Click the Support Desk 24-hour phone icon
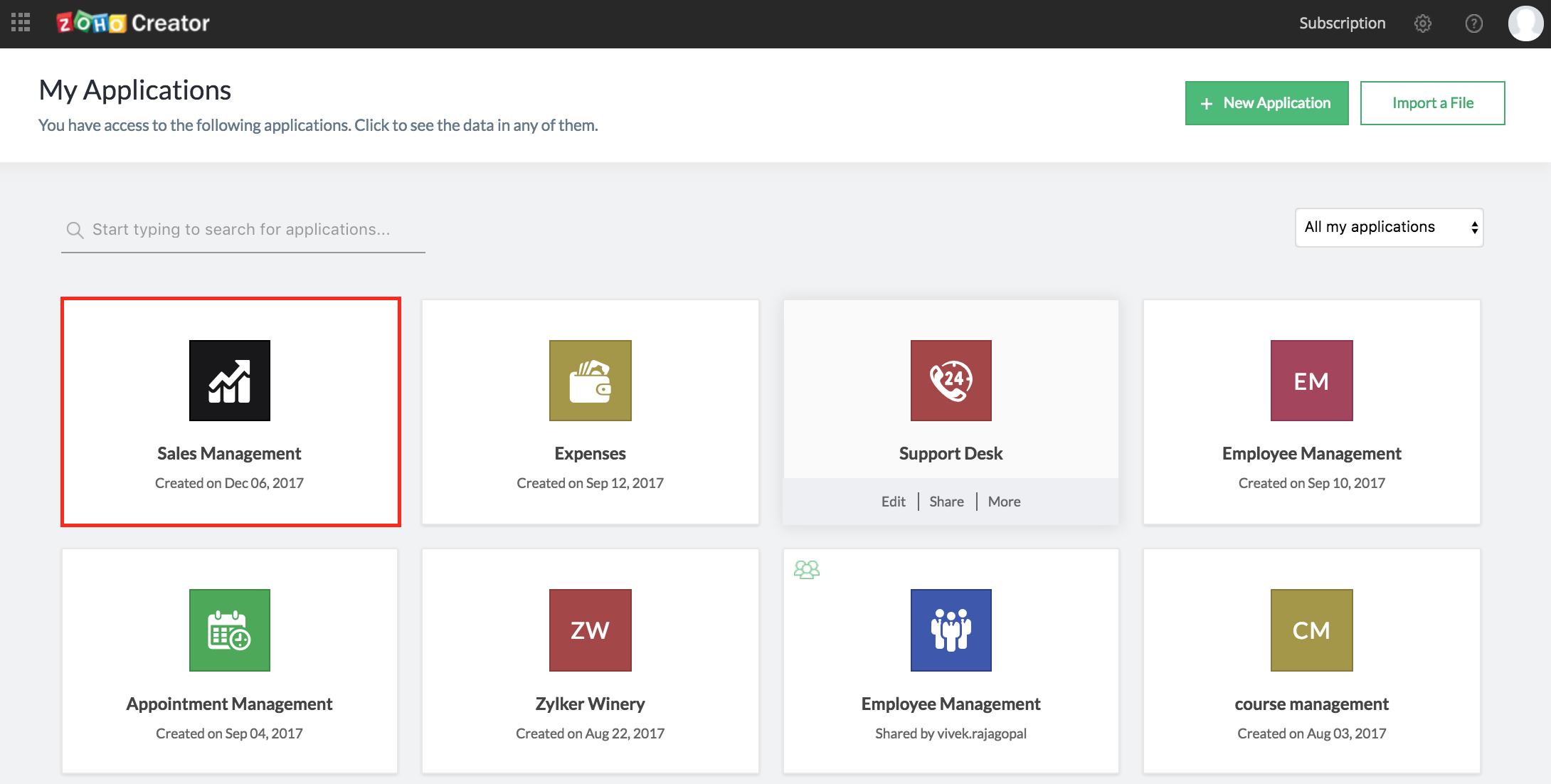1551x784 pixels. tap(951, 381)
